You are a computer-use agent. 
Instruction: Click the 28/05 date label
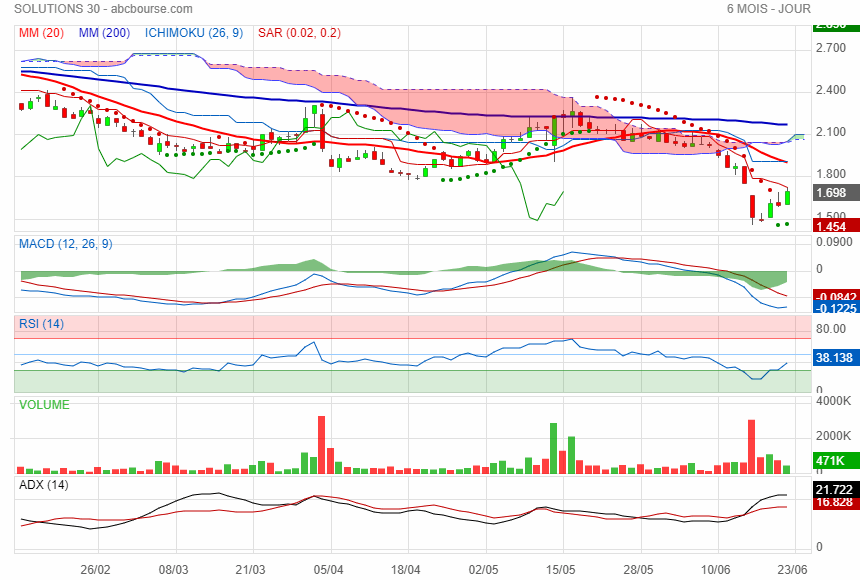pos(638,570)
